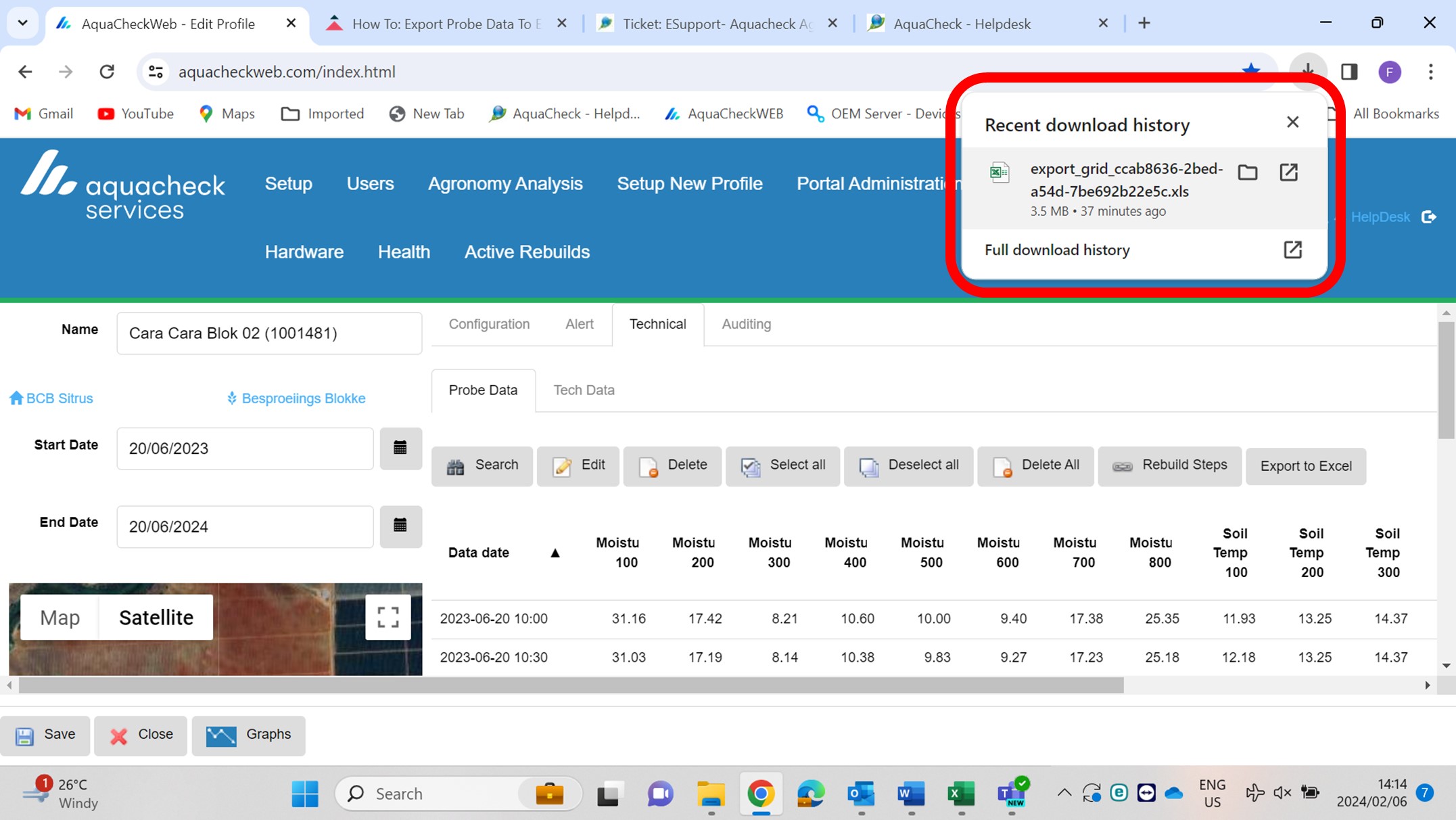Open Configuration tab
Viewport: 1456px width, 820px height.
(489, 324)
